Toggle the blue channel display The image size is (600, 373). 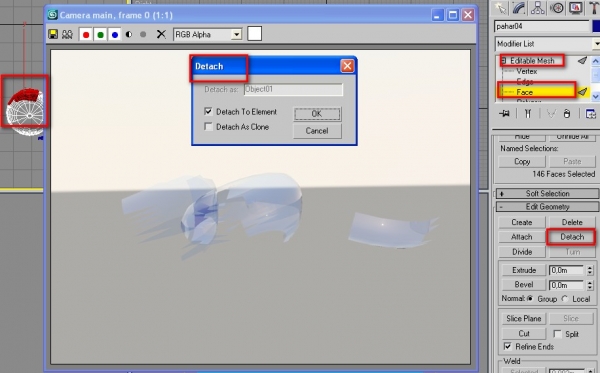pyautogui.click(x=115, y=35)
